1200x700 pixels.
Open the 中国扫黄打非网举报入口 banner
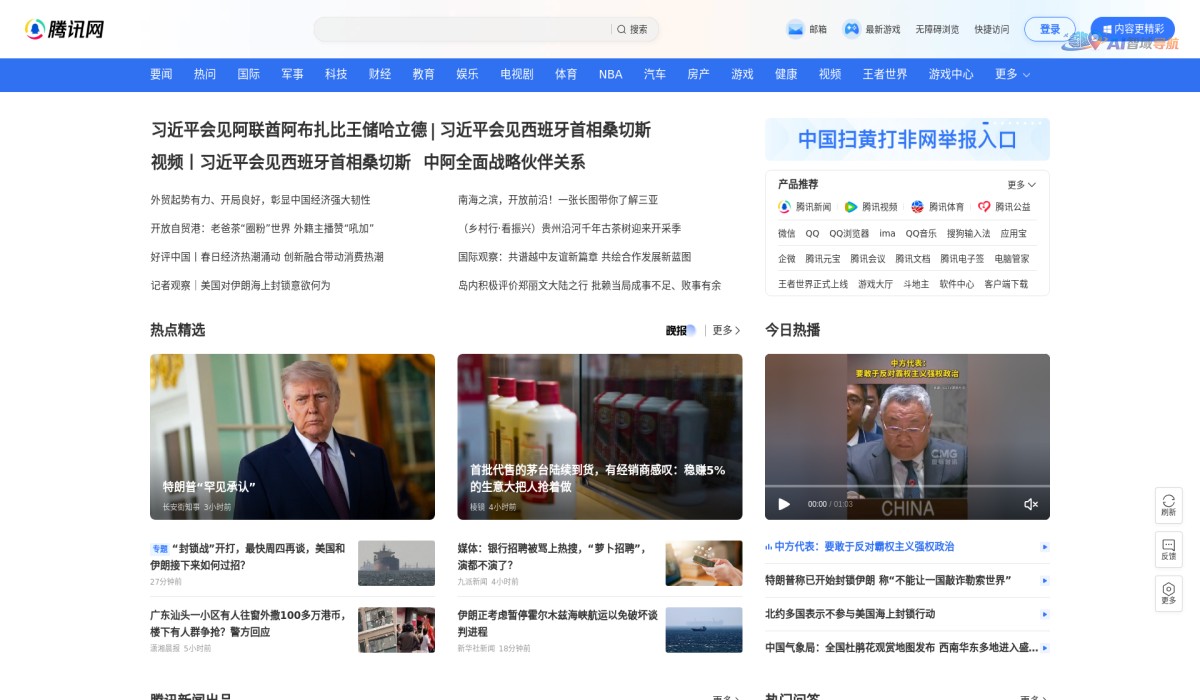point(907,139)
